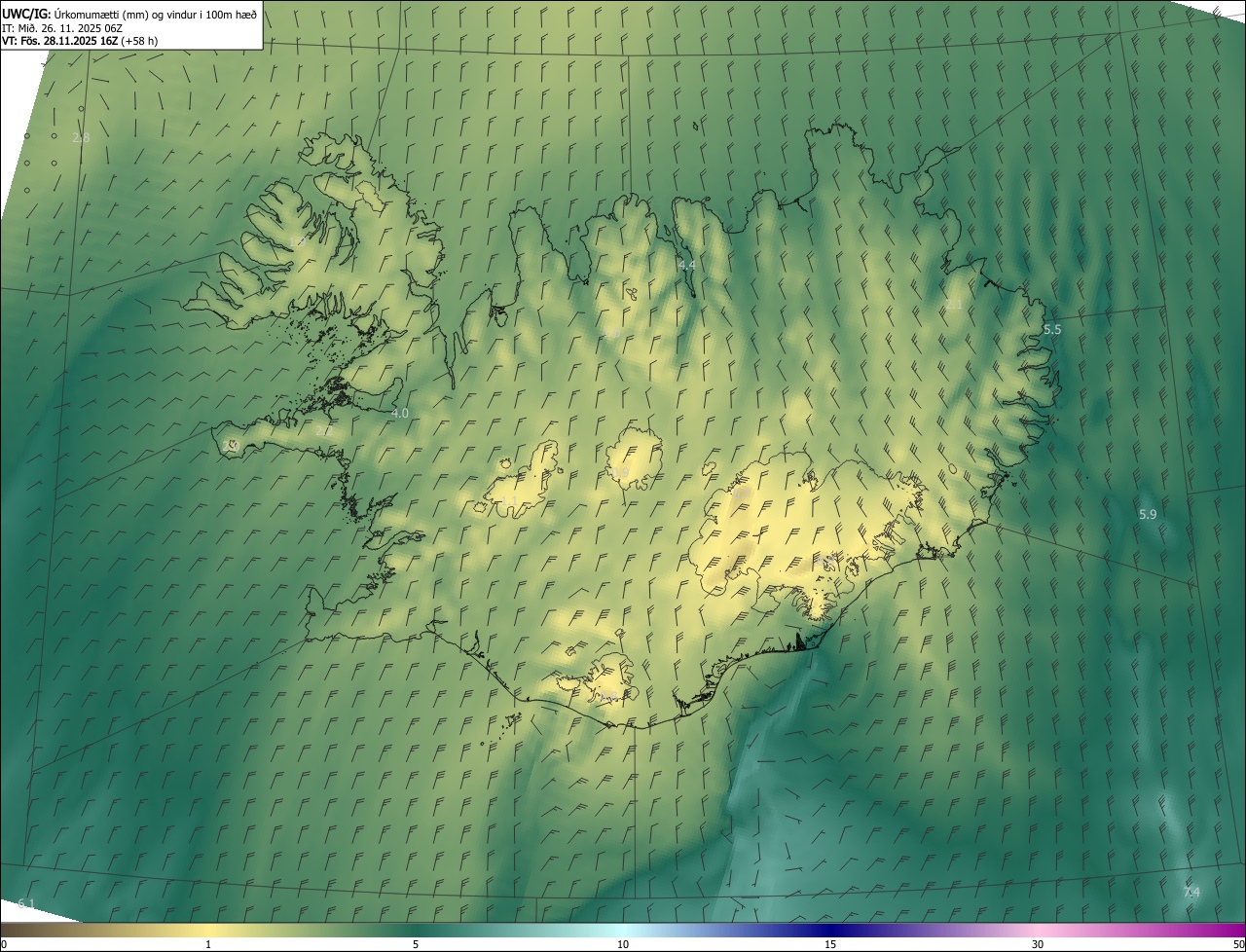Screen dimensions: 1246x952
Task: Click the '2.8' value label on the map
Action: [x=81, y=138]
